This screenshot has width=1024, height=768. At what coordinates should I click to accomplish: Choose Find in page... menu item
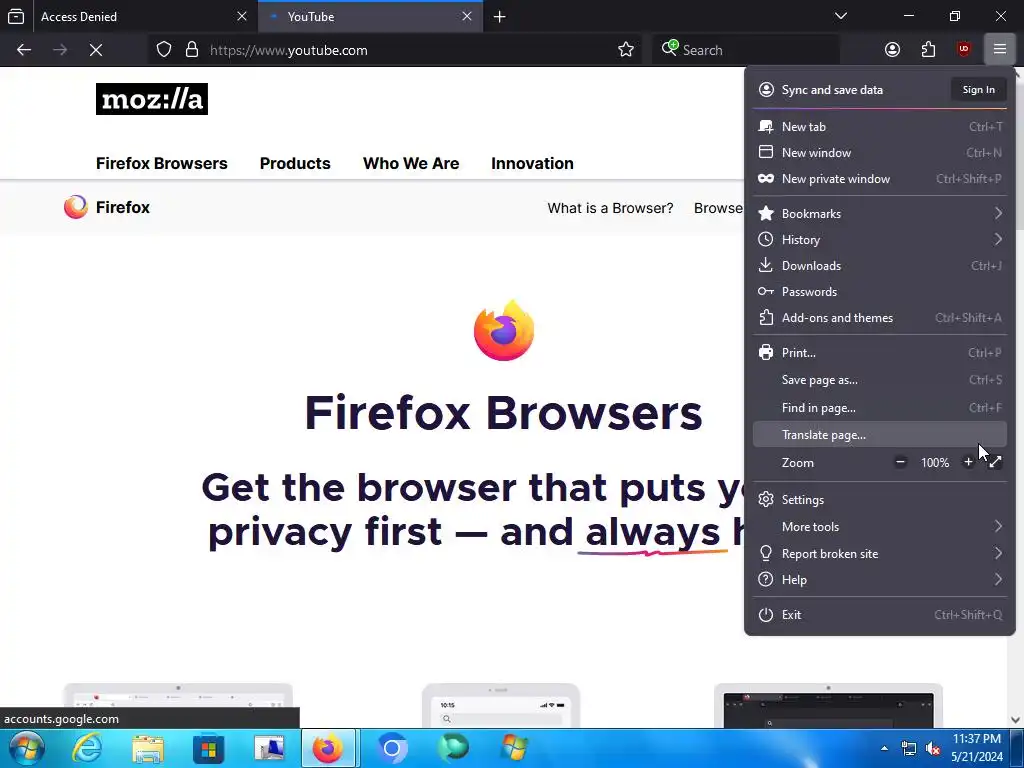880,408
